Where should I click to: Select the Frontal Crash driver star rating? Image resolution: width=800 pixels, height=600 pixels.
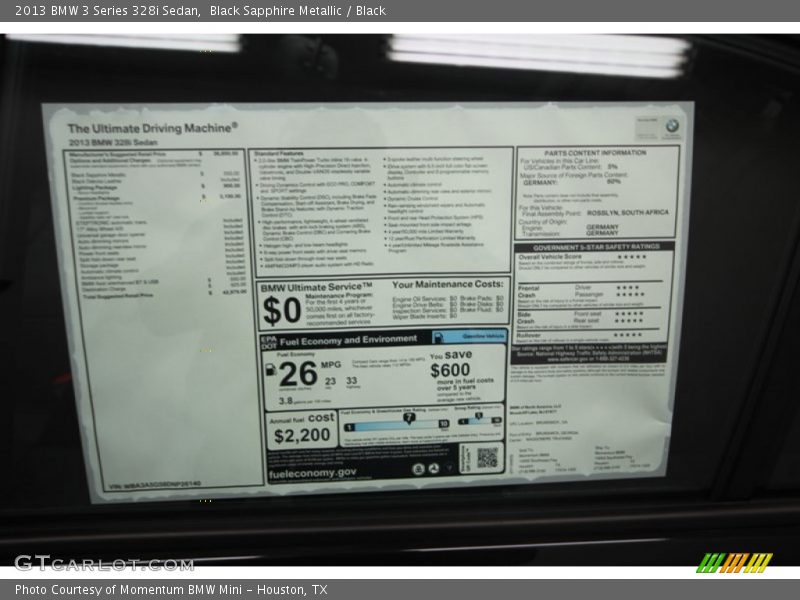pos(630,286)
